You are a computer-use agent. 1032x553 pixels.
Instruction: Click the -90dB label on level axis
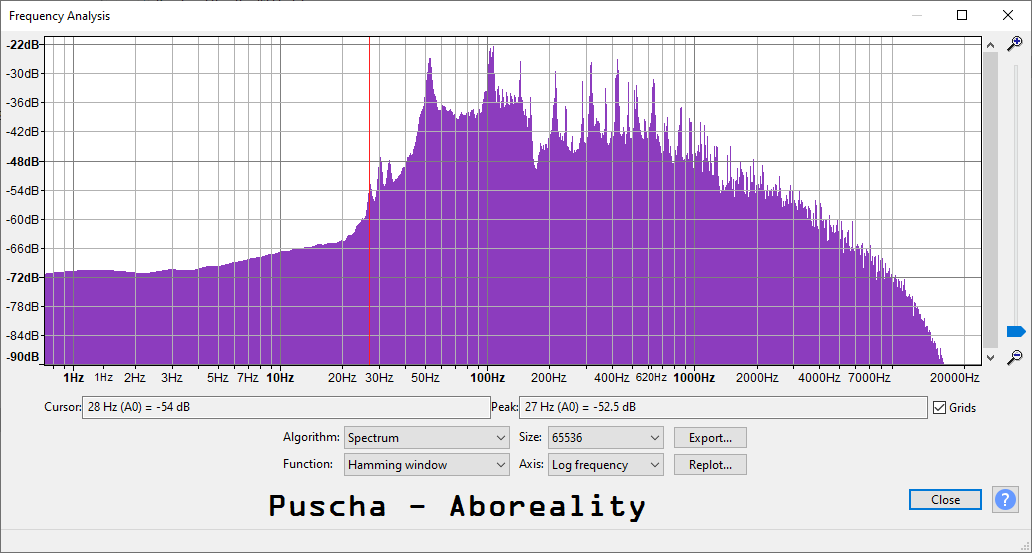tap(22, 357)
